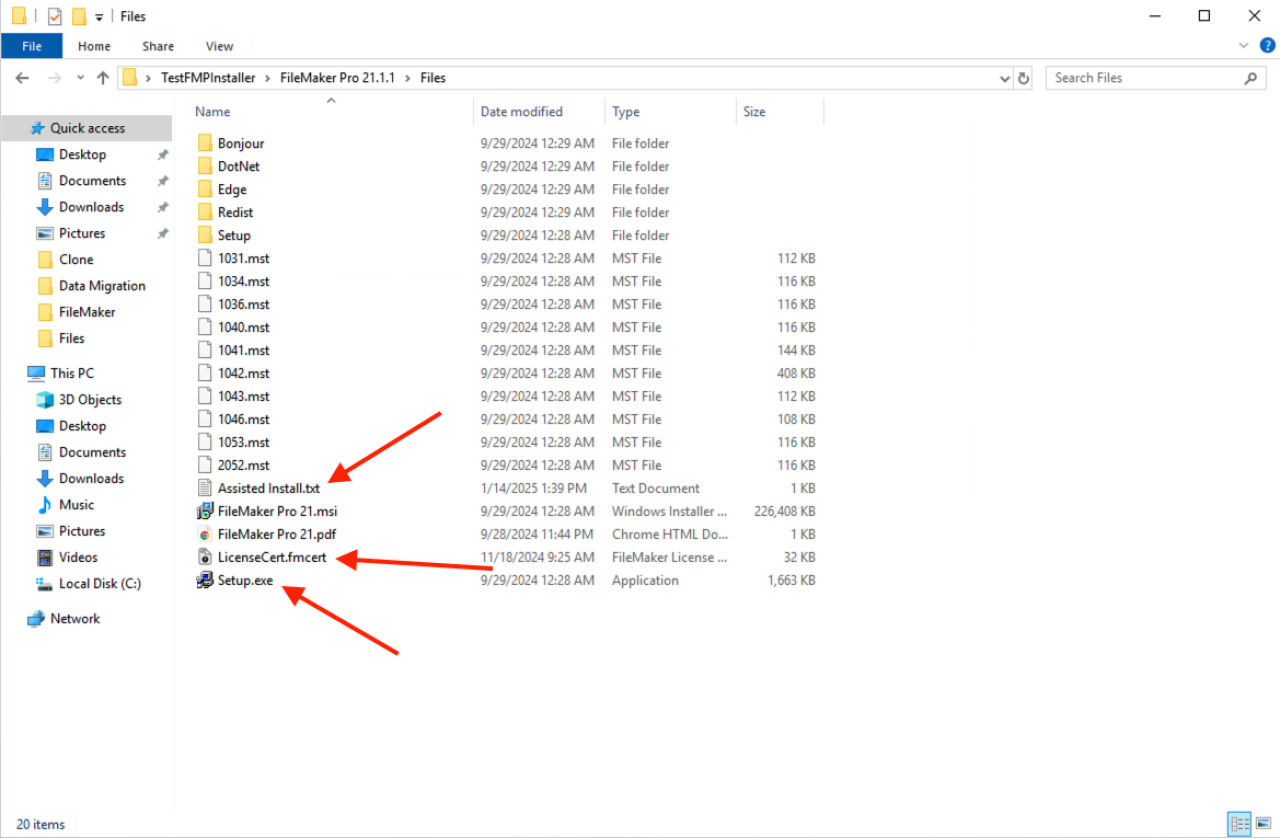Open 3D Objects under This PC

point(90,399)
